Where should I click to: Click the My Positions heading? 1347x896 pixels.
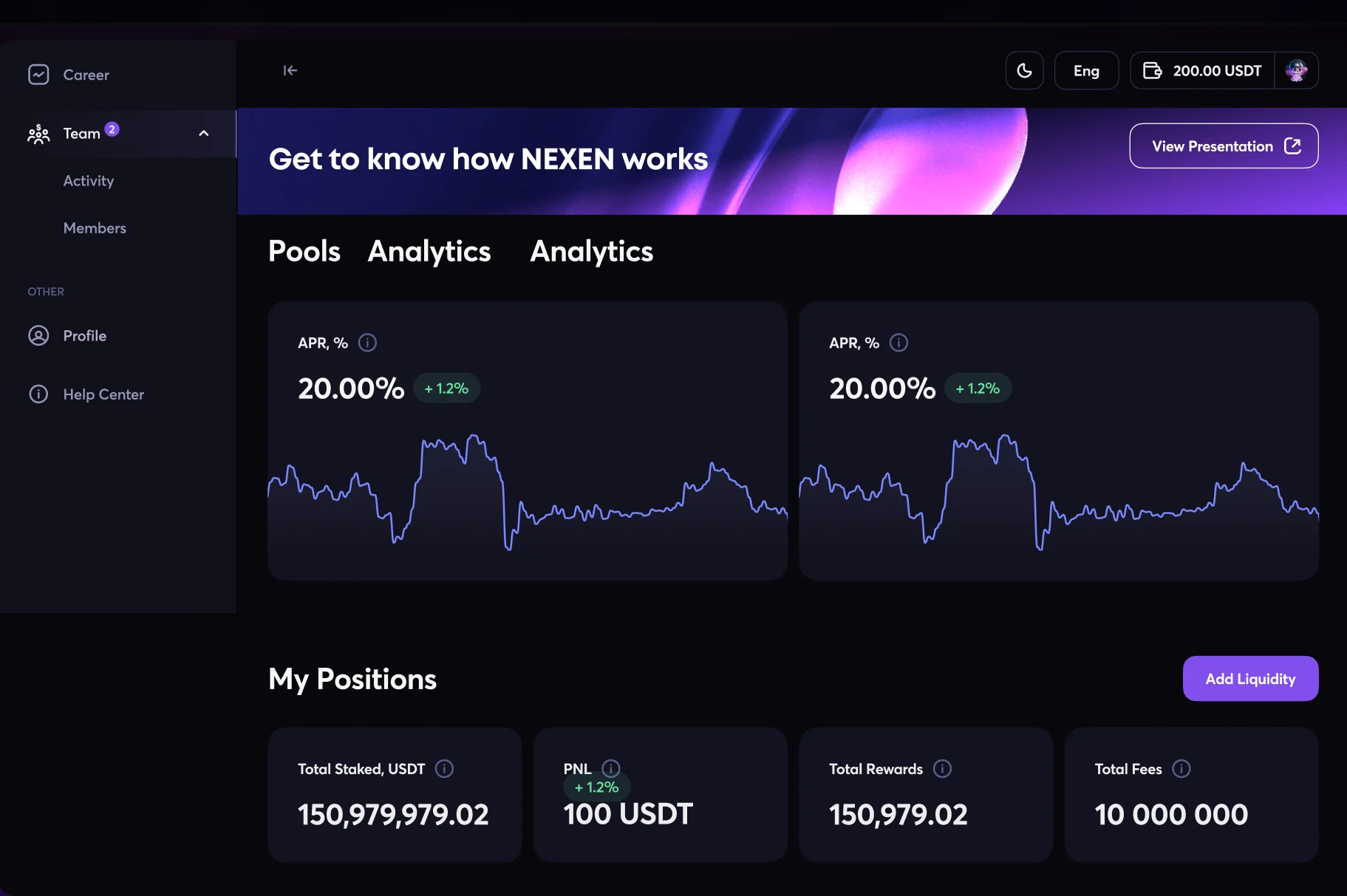coord(352,679)
